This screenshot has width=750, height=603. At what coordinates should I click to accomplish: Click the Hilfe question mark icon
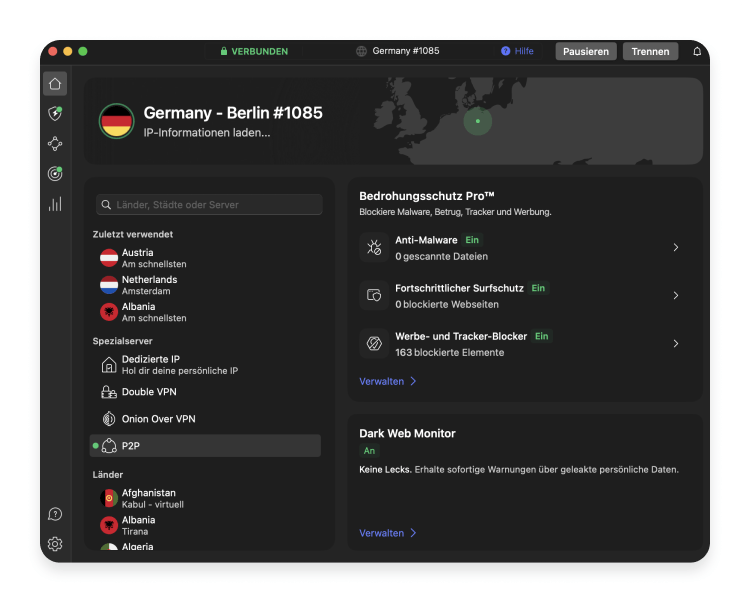click(506, 51)
